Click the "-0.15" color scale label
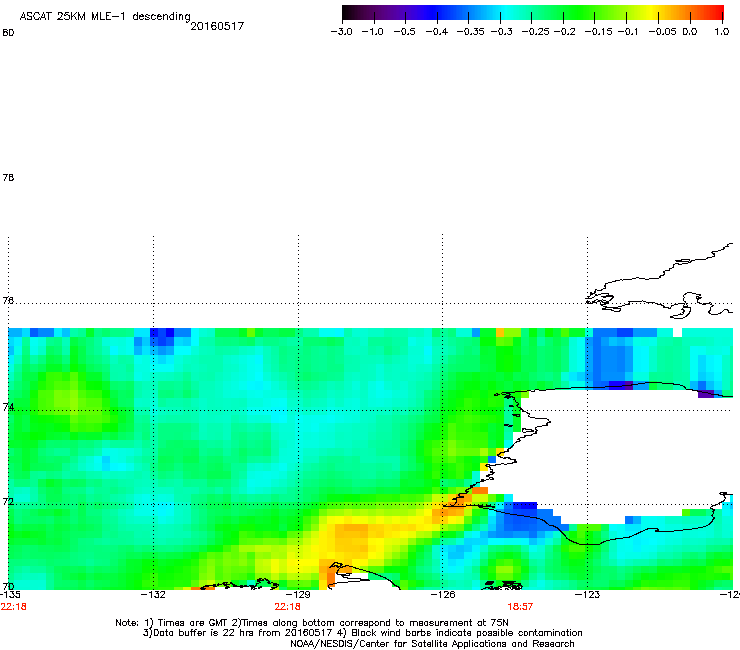 pos(598,32)
